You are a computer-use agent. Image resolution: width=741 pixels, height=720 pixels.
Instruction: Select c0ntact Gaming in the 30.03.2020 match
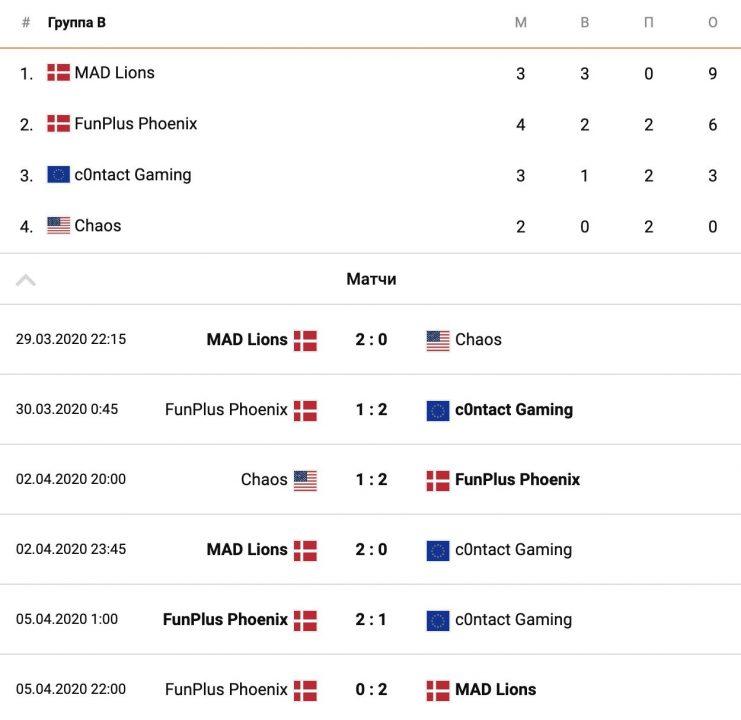tap(513, 410)
